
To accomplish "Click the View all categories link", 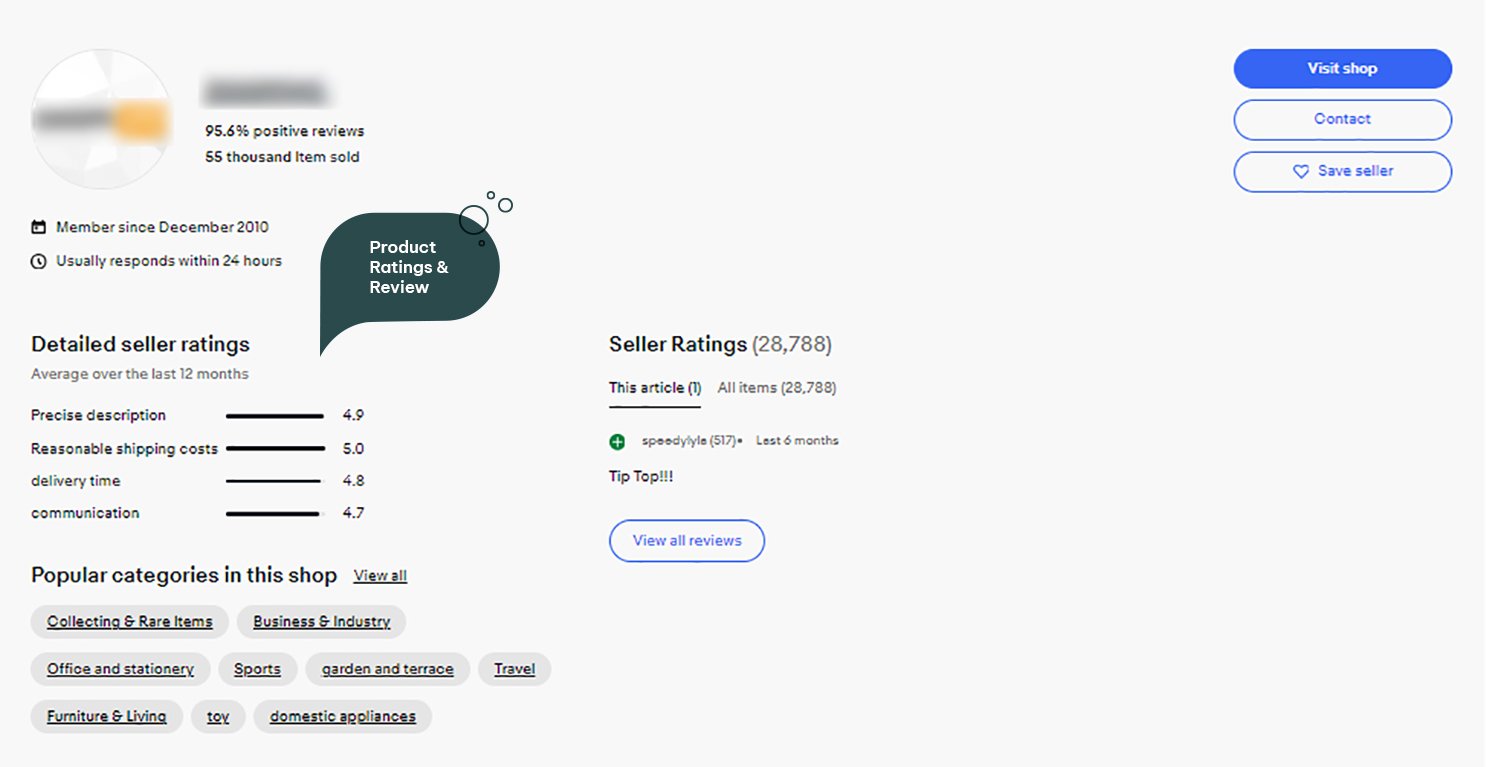I will coord(380,576).
